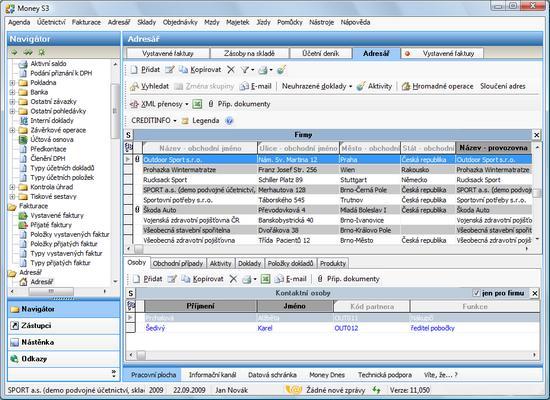Image resolution: width=550 pixels, height=400 pixels.
Task: Click the S button of the Firmy list
Action: point(129,135)
